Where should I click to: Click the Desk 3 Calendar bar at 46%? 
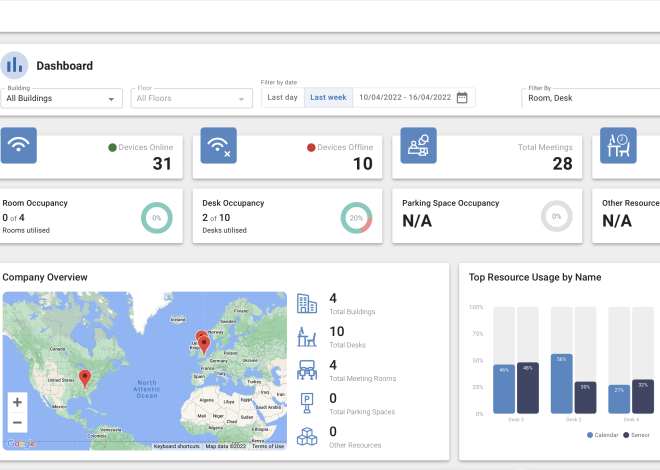[x=504, y=389]
